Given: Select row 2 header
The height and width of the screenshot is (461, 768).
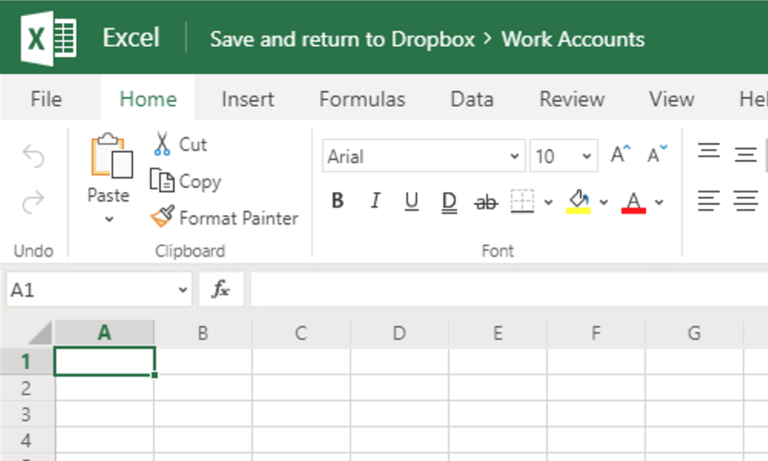Looking at the screenshot, I should (26, 388).
